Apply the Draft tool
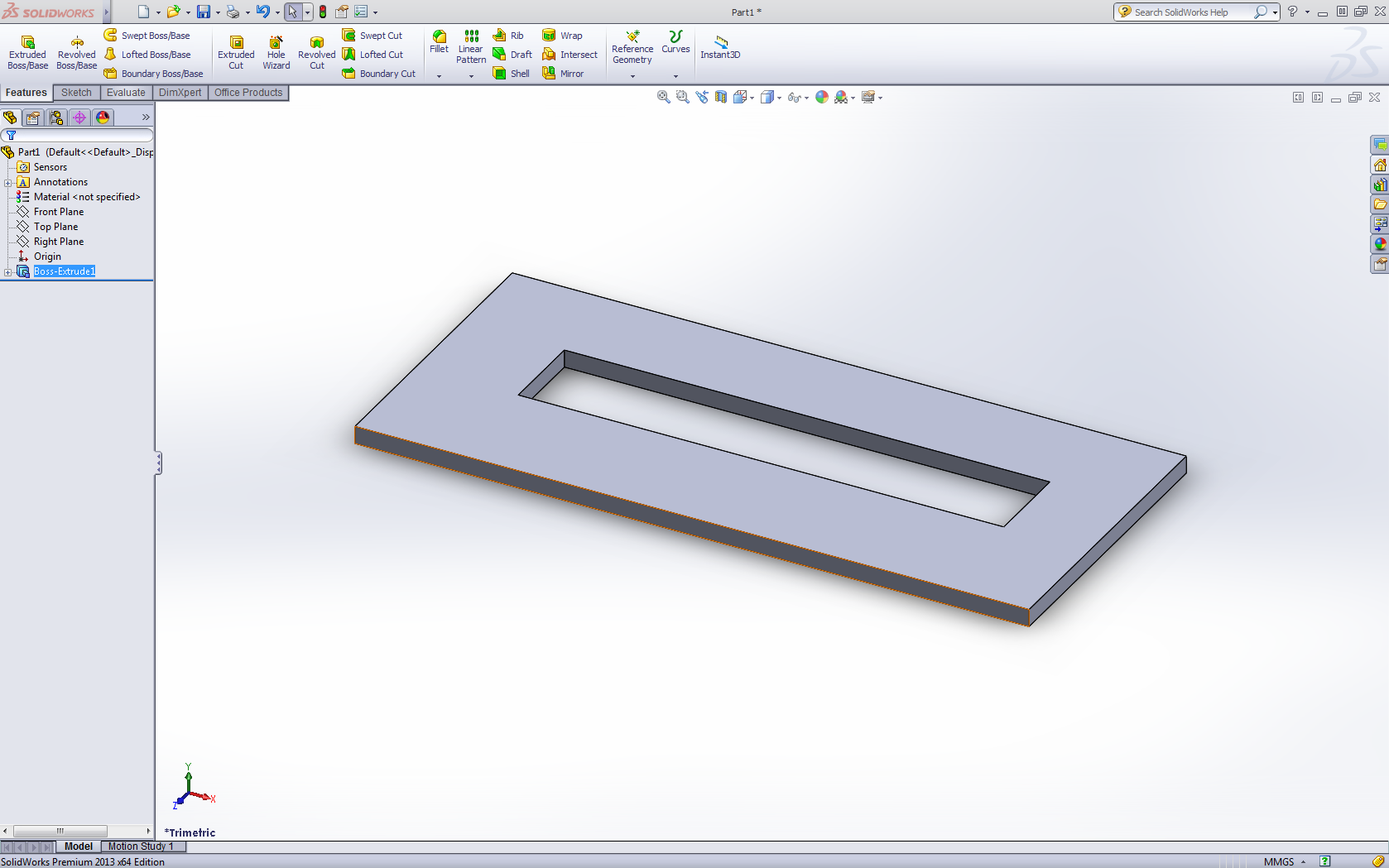This screenshot has width=1389, height=868. point(512,55)
